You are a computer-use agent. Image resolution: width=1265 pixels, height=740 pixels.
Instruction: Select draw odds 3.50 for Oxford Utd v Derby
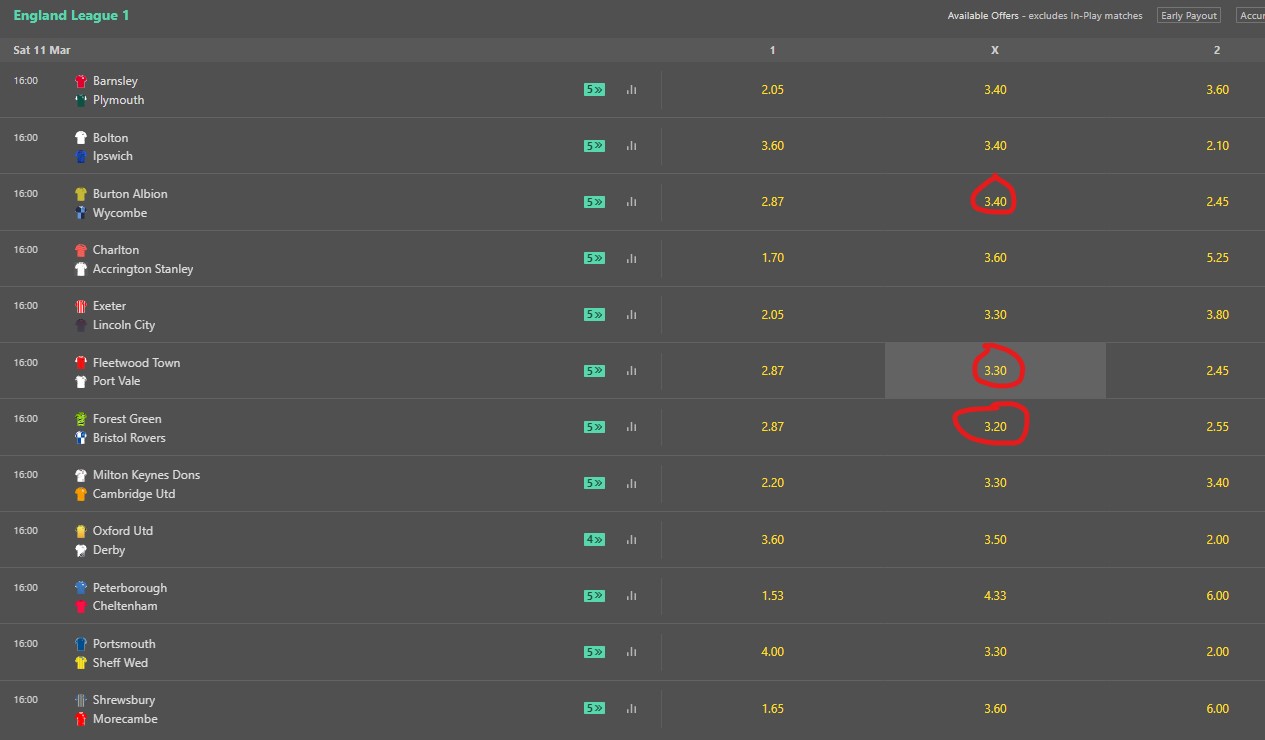[995, 540]
